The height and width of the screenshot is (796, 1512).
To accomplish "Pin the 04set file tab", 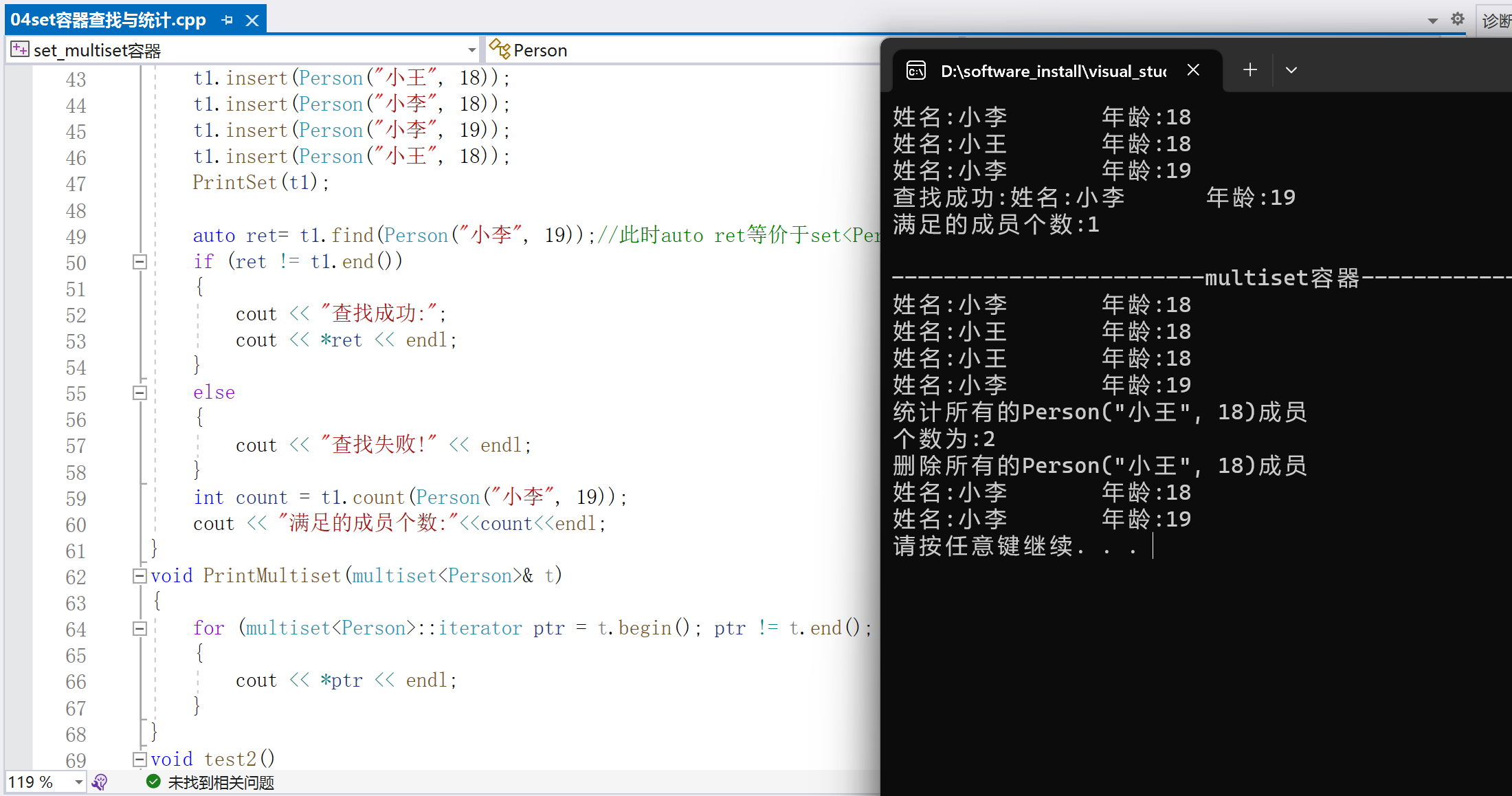I will coord(227,21).
